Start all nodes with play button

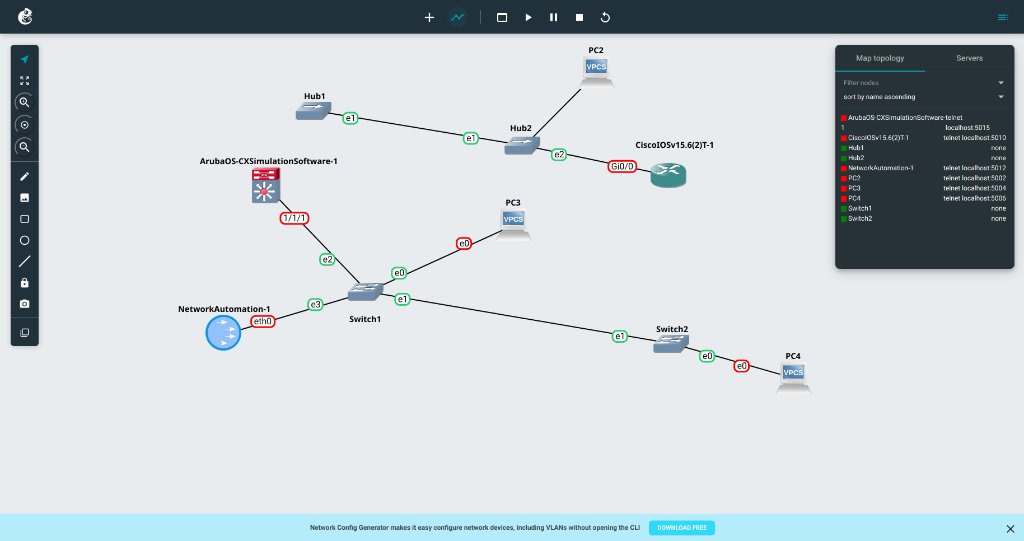point(528,18)
